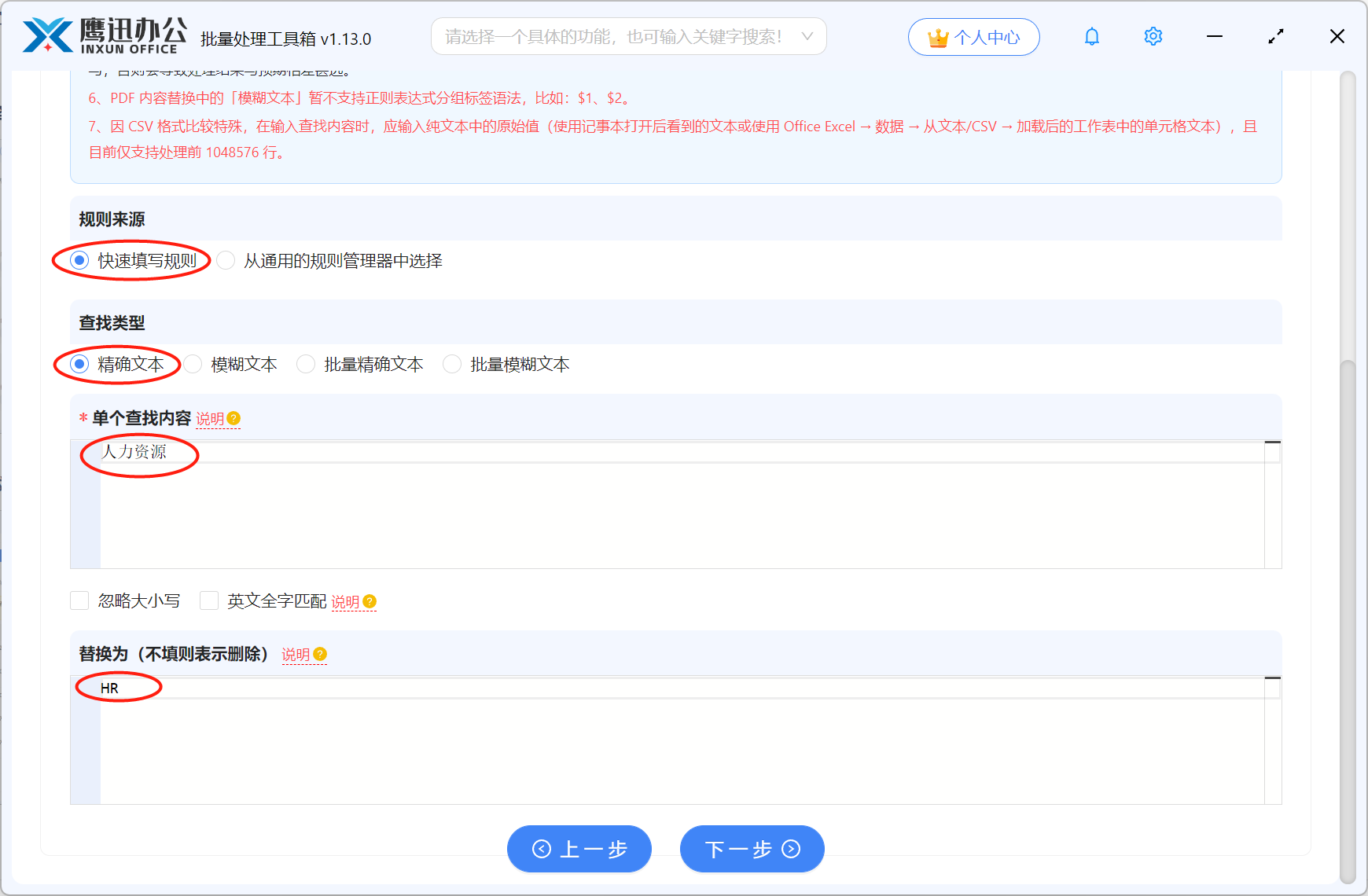The image size is (1368, 896).
Task: Open the help icon next to 英文全字匹配 说明
Action: tap(370, 601)
